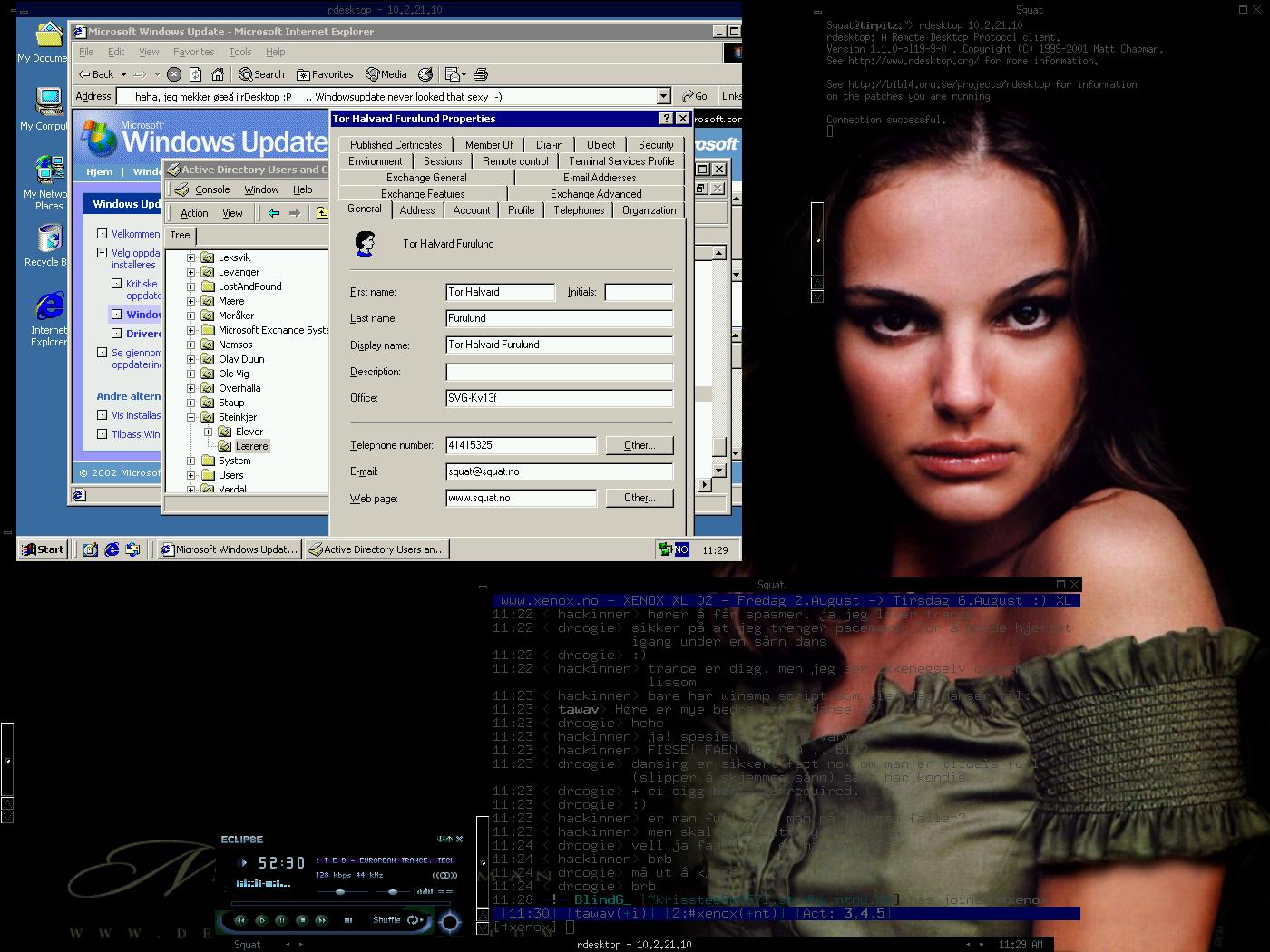Expand the Users tree node
The height and width of the screenshot is (952, 1270).
tap(191, 475)
